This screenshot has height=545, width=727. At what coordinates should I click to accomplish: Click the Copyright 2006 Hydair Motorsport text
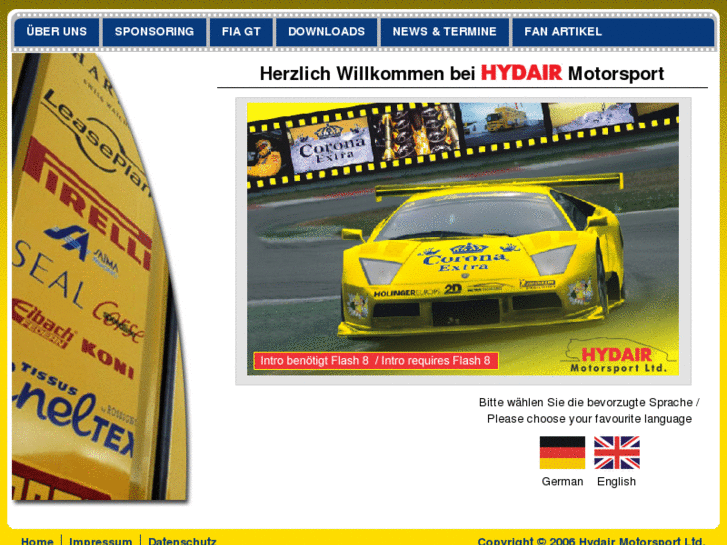tap(591, 541)
